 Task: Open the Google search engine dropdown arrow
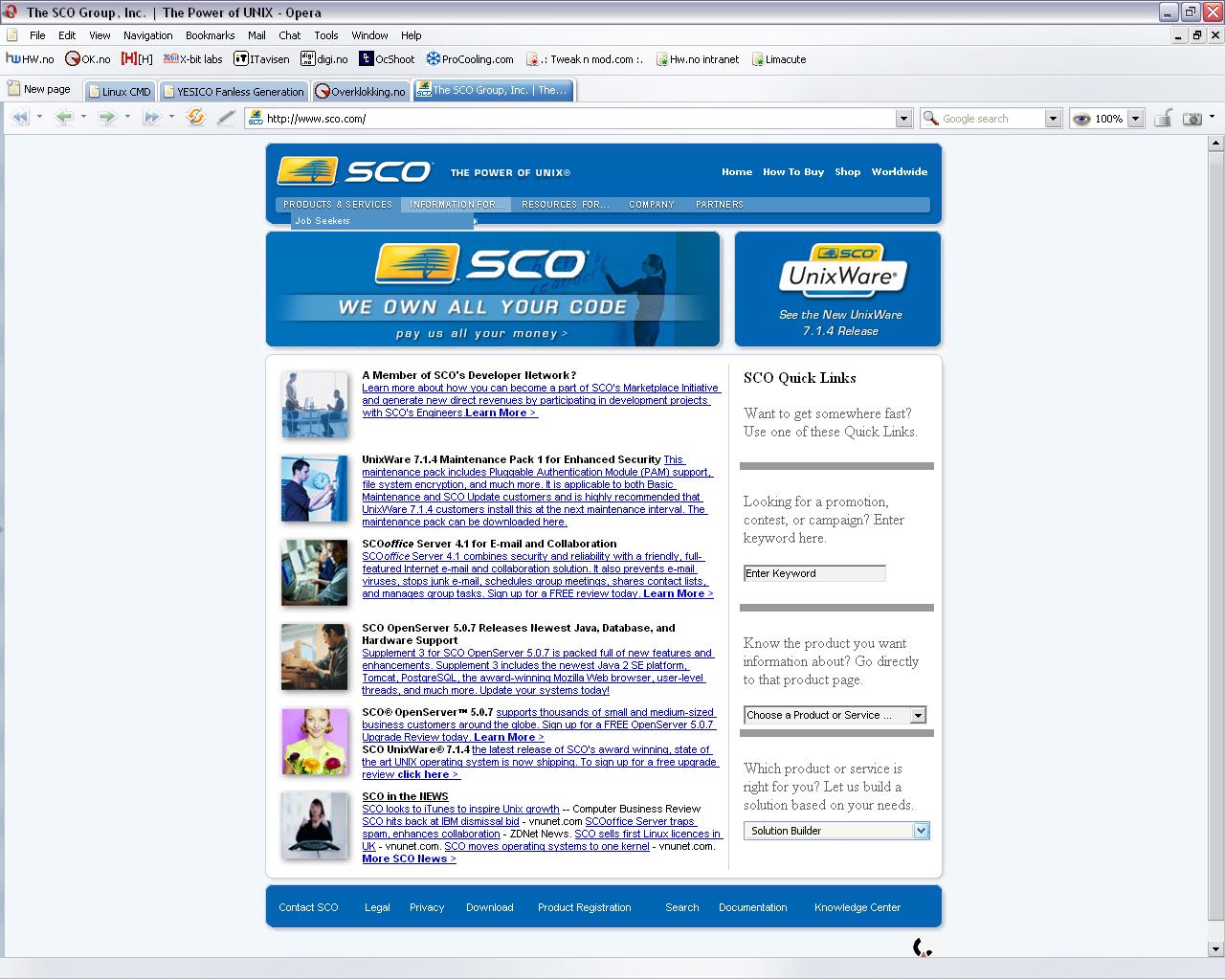[x=1053, y=119]
